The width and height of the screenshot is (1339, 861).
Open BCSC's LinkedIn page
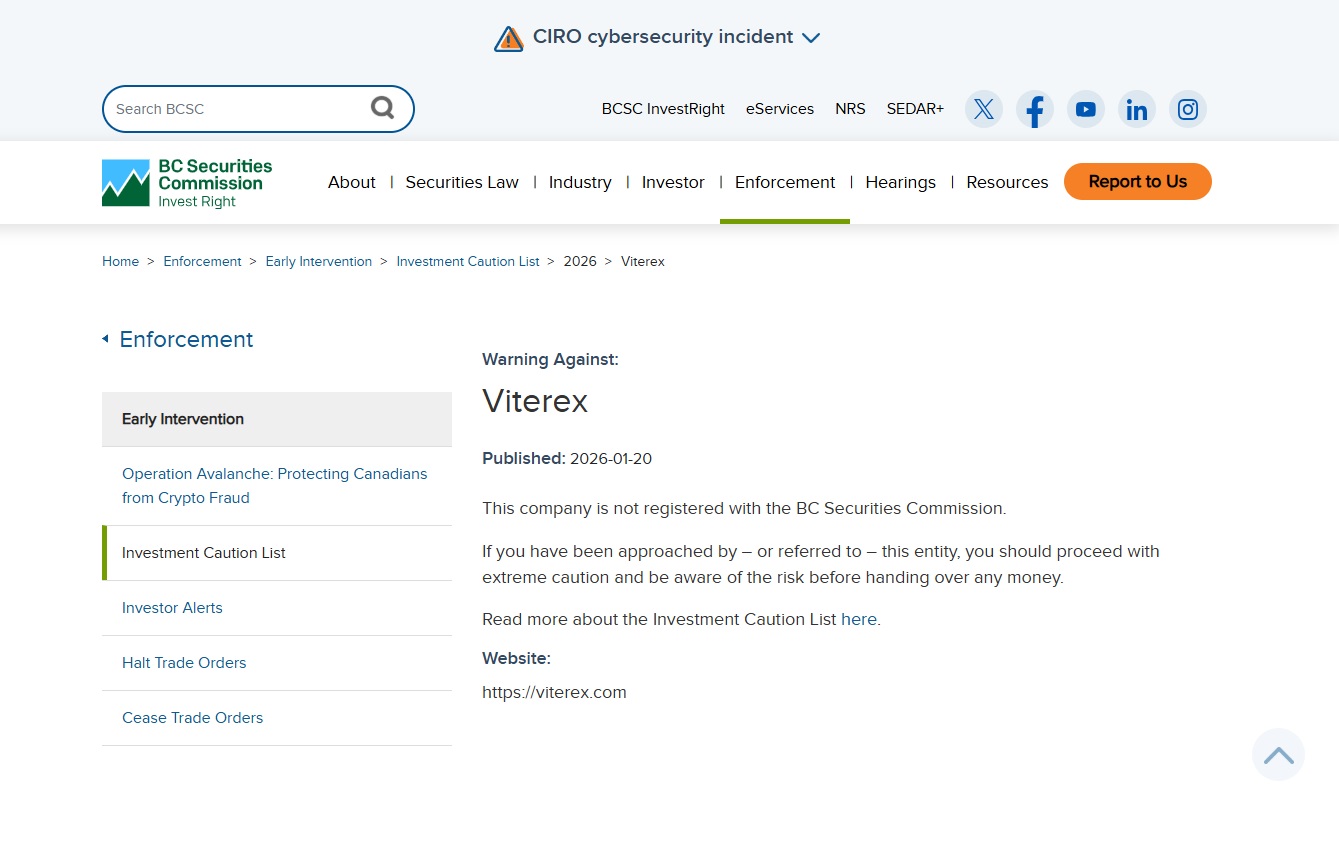(1137, 109)
